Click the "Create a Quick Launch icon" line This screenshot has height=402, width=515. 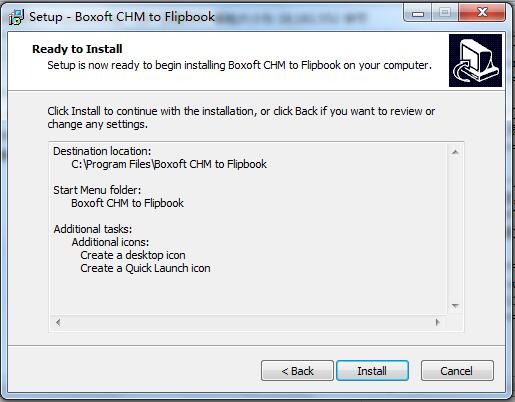point(145,268)
